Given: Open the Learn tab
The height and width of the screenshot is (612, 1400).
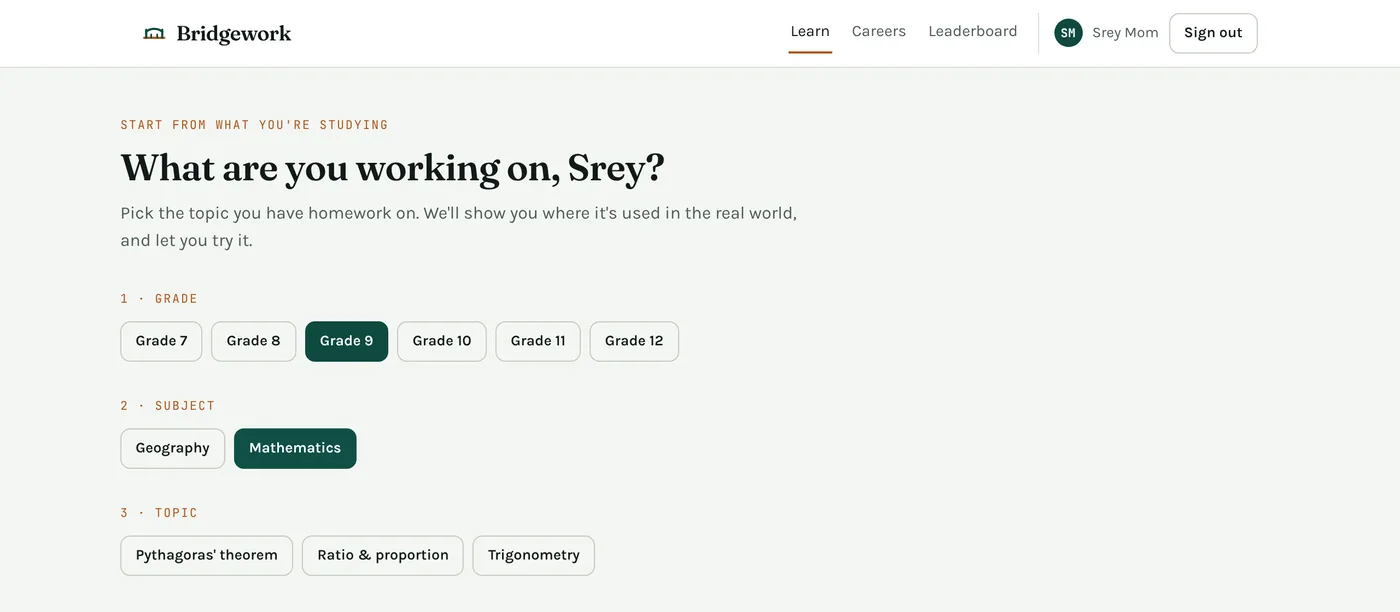Looking at the screenshot, I should pos(810,32).
